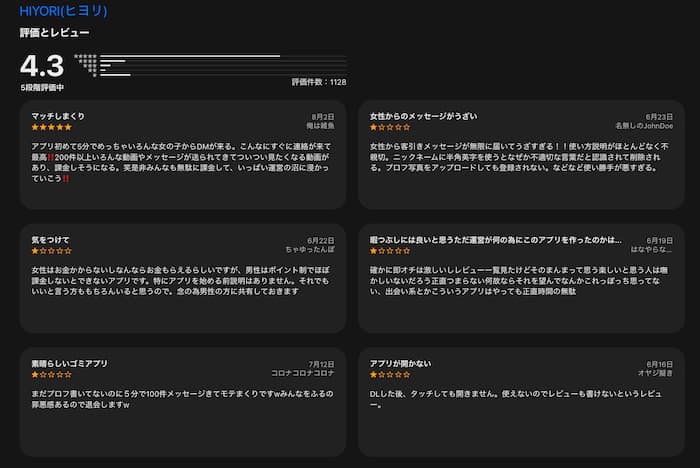This screenshot has width=700, height=468.
Task: Open the アプリが開かない review title
Action: [x=401, y=363]
